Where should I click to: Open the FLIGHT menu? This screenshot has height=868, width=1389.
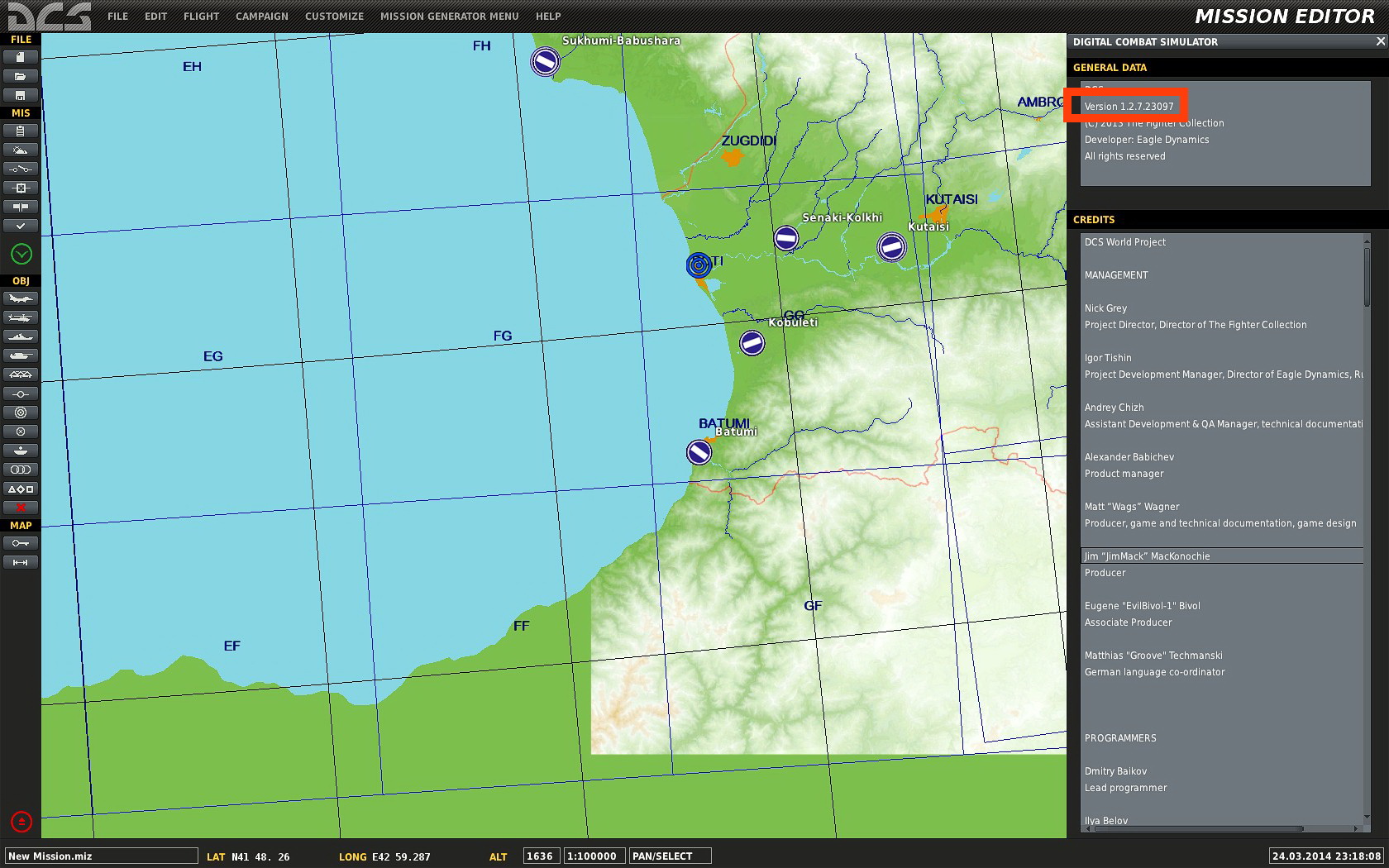click(201, 17)
